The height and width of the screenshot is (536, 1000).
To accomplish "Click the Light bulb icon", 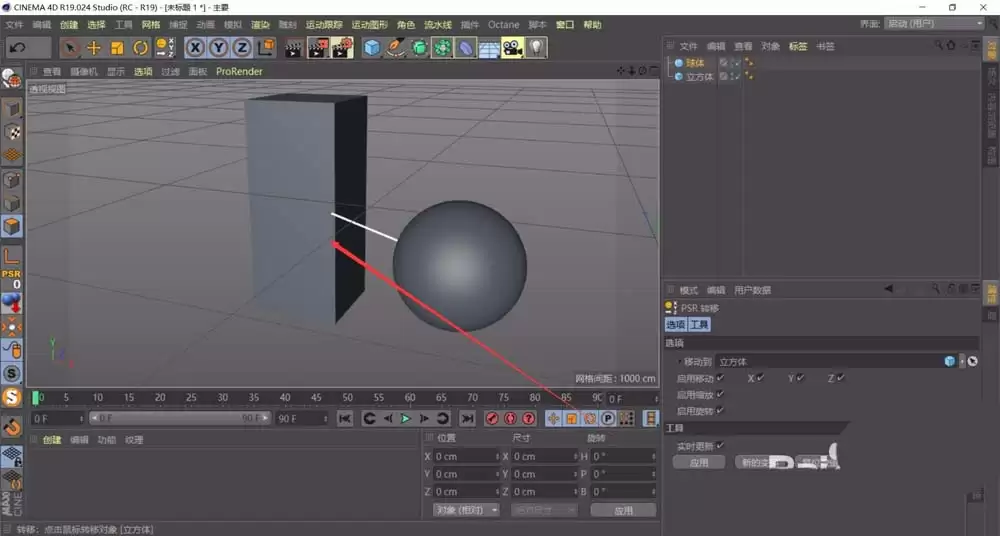I will click(x=537, y=47).
